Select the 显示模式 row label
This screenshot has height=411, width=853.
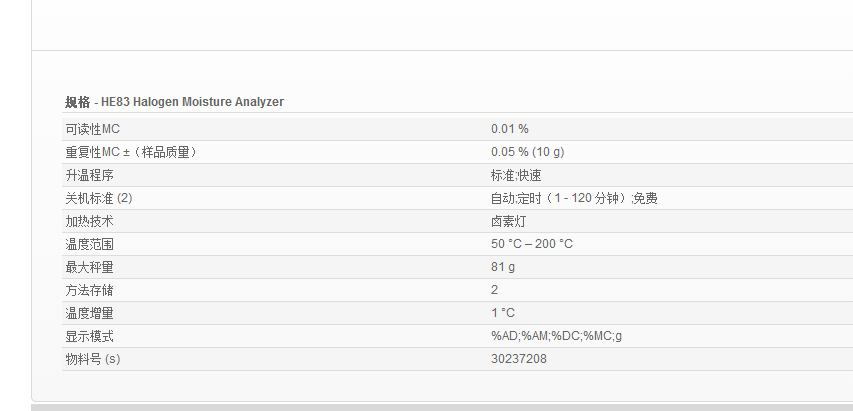pos(89,336)
